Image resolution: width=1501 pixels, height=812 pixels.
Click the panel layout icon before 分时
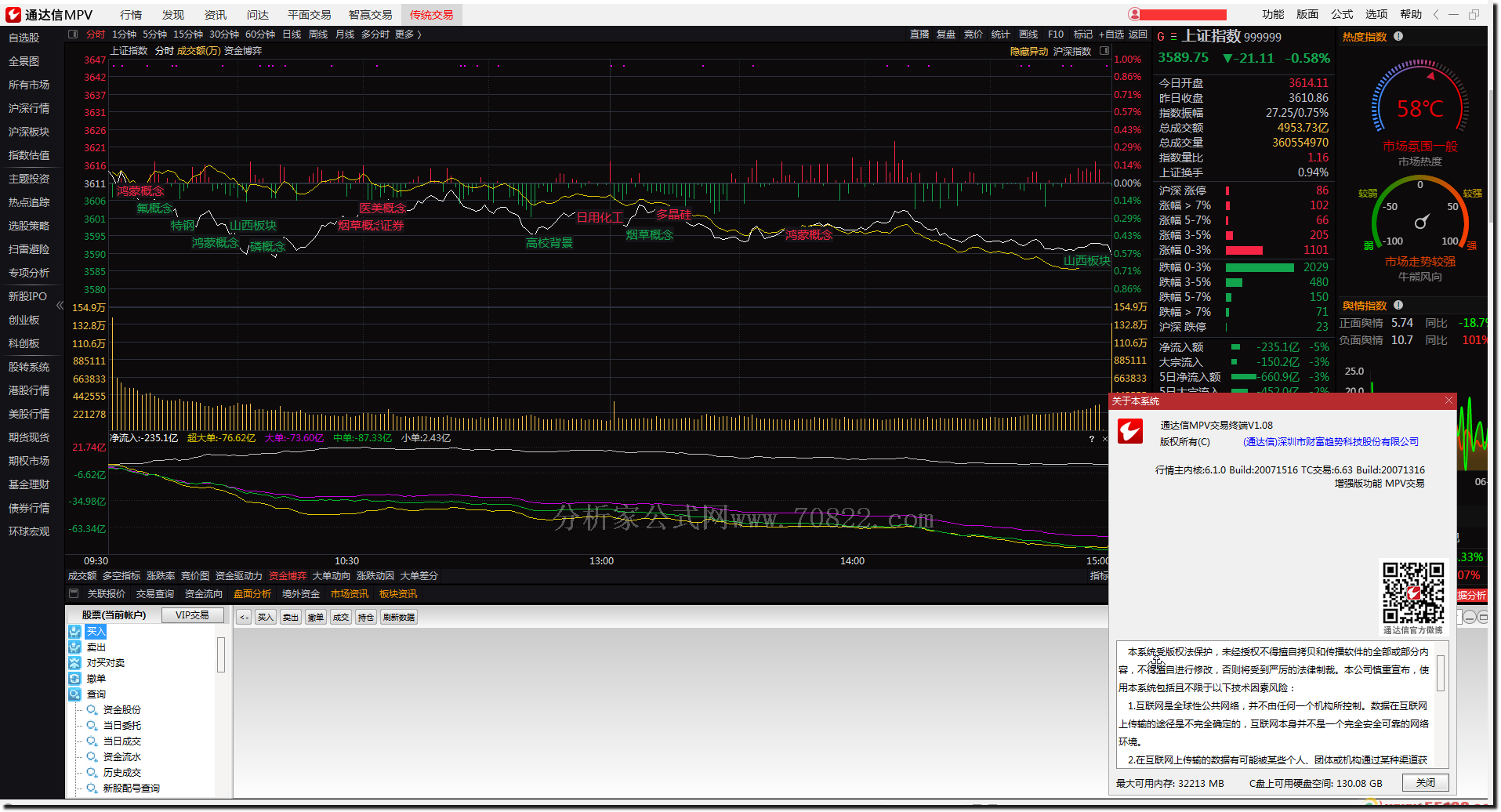pos(73,34)
